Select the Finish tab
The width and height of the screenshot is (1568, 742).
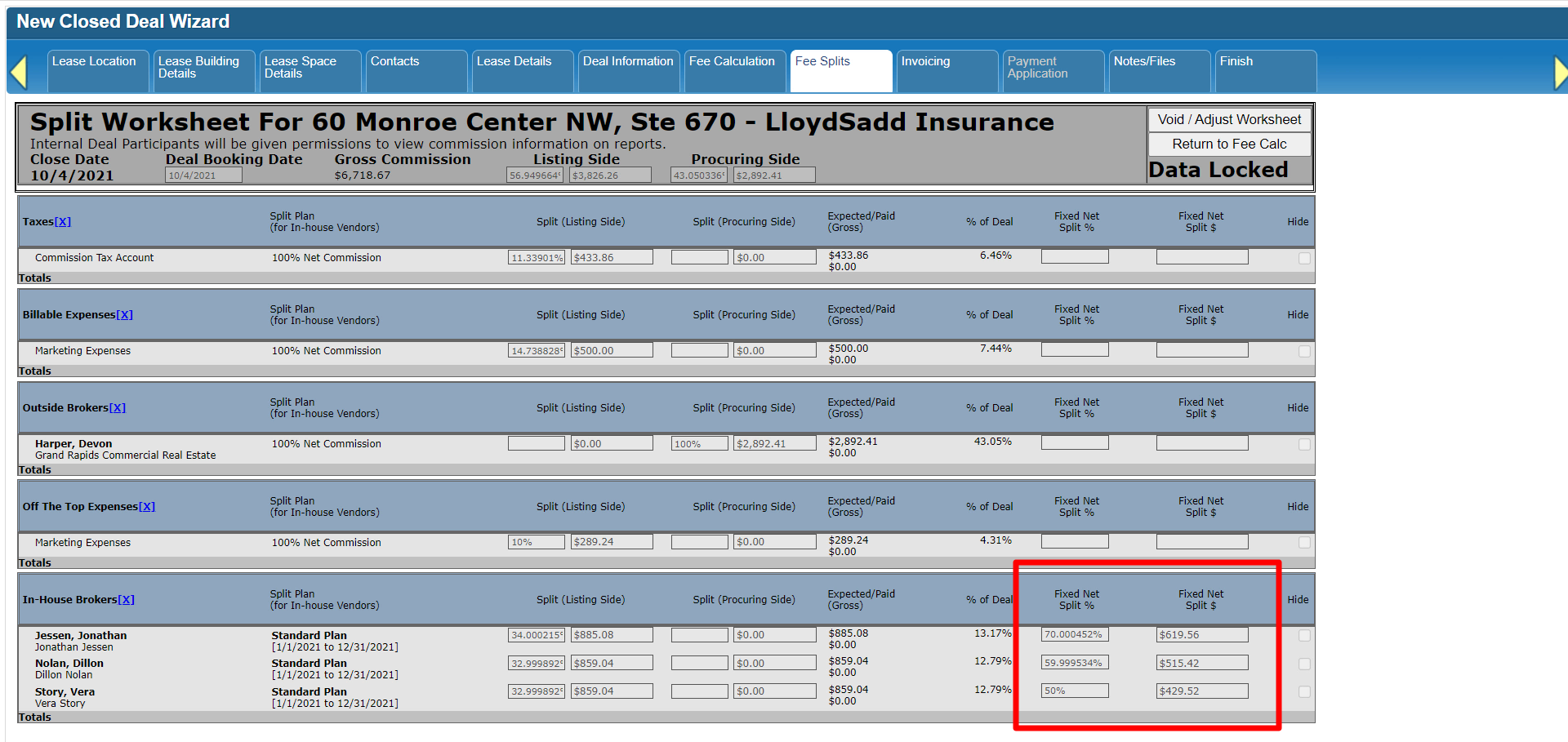[1236, 62]
